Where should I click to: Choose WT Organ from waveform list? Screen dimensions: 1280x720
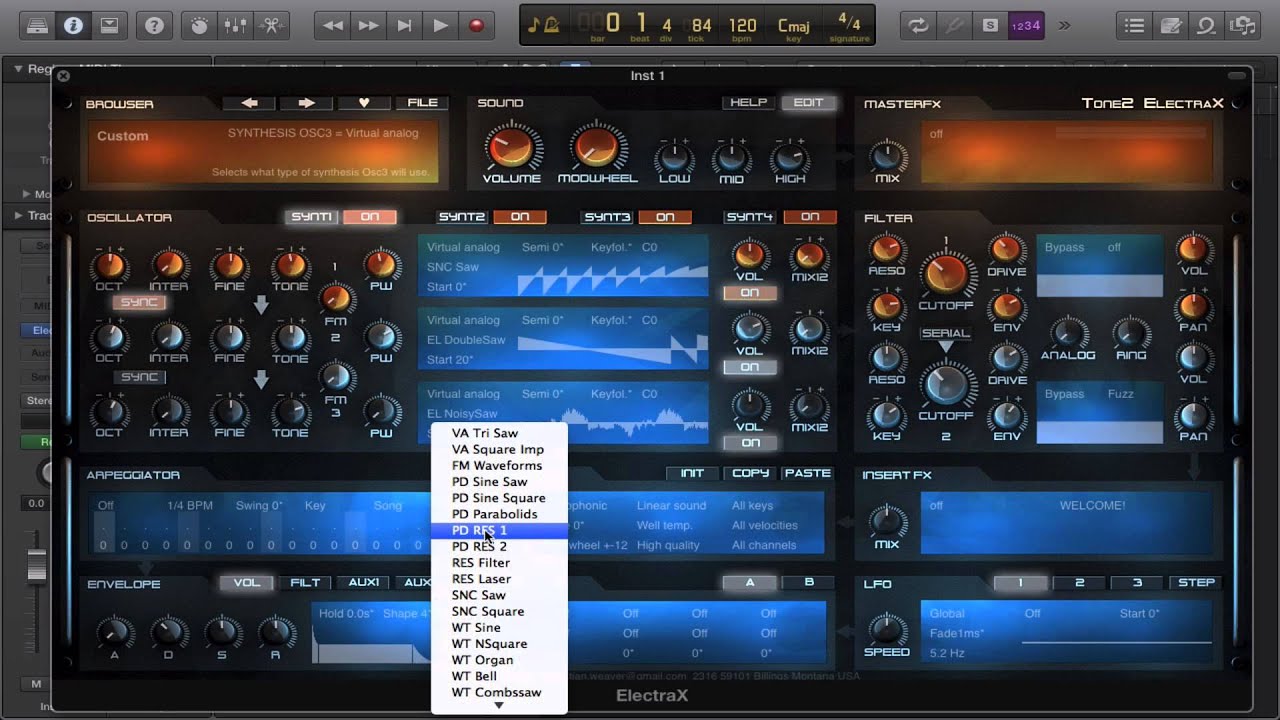[499, 660]
